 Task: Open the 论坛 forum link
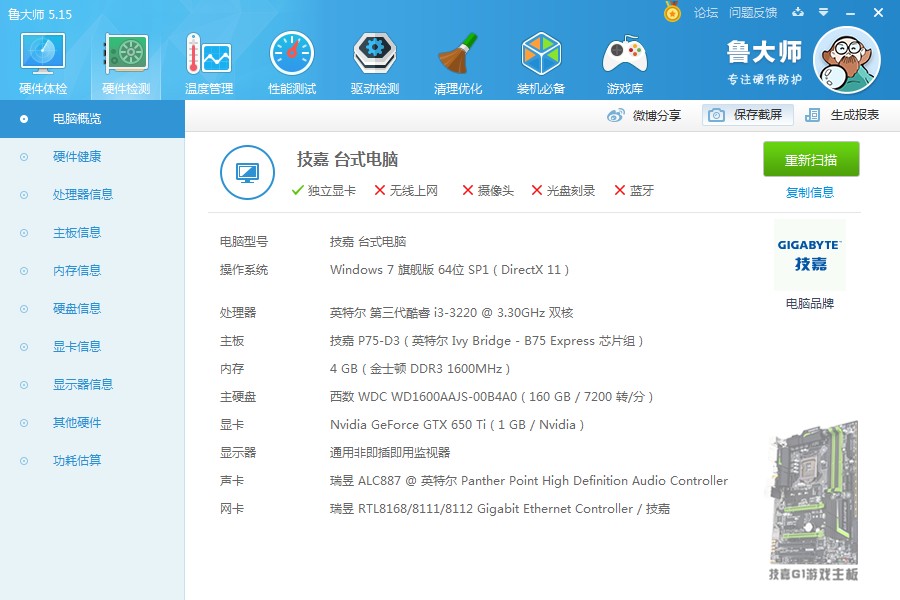[x=706, y=12]
